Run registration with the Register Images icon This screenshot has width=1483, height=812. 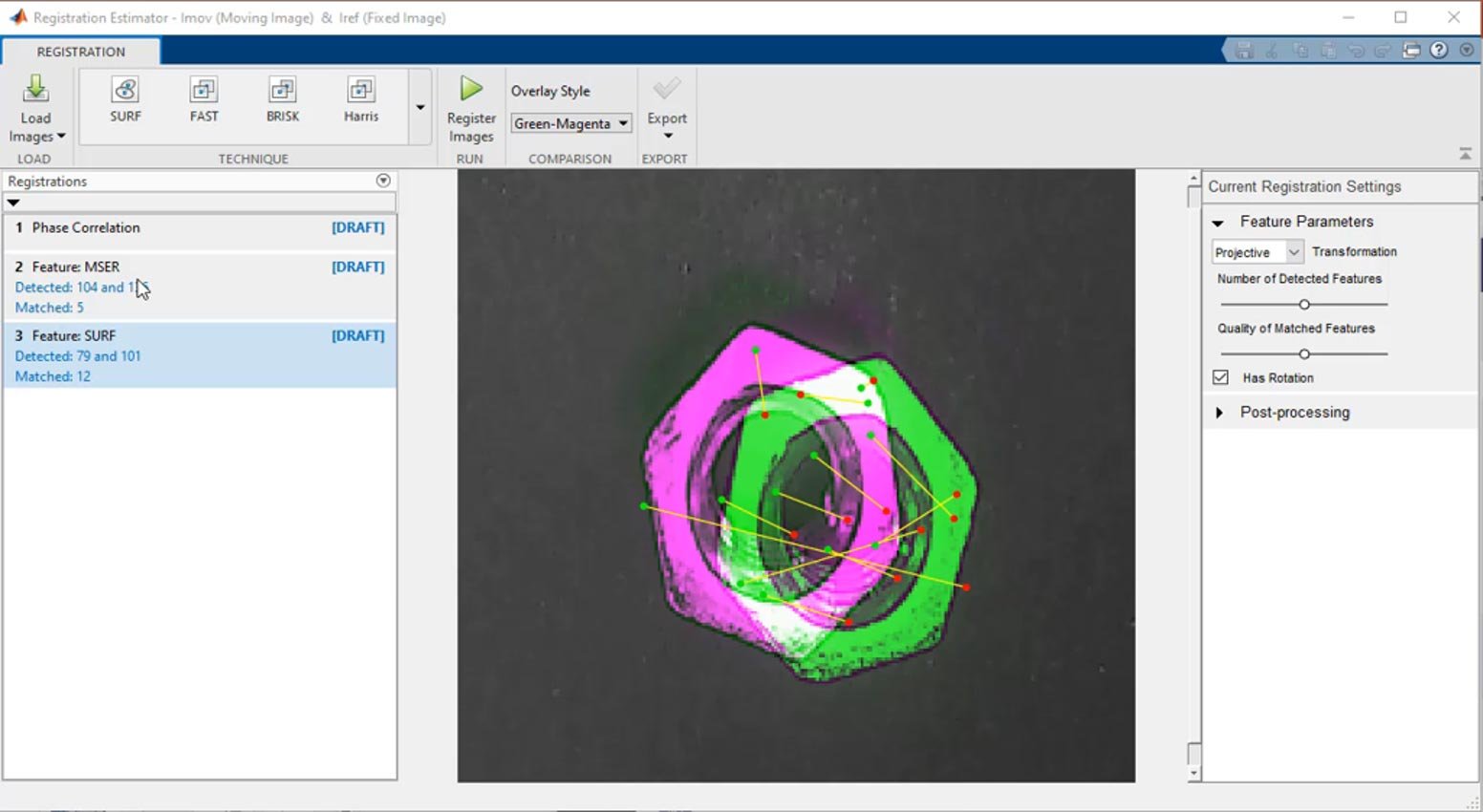pos(470,105)
